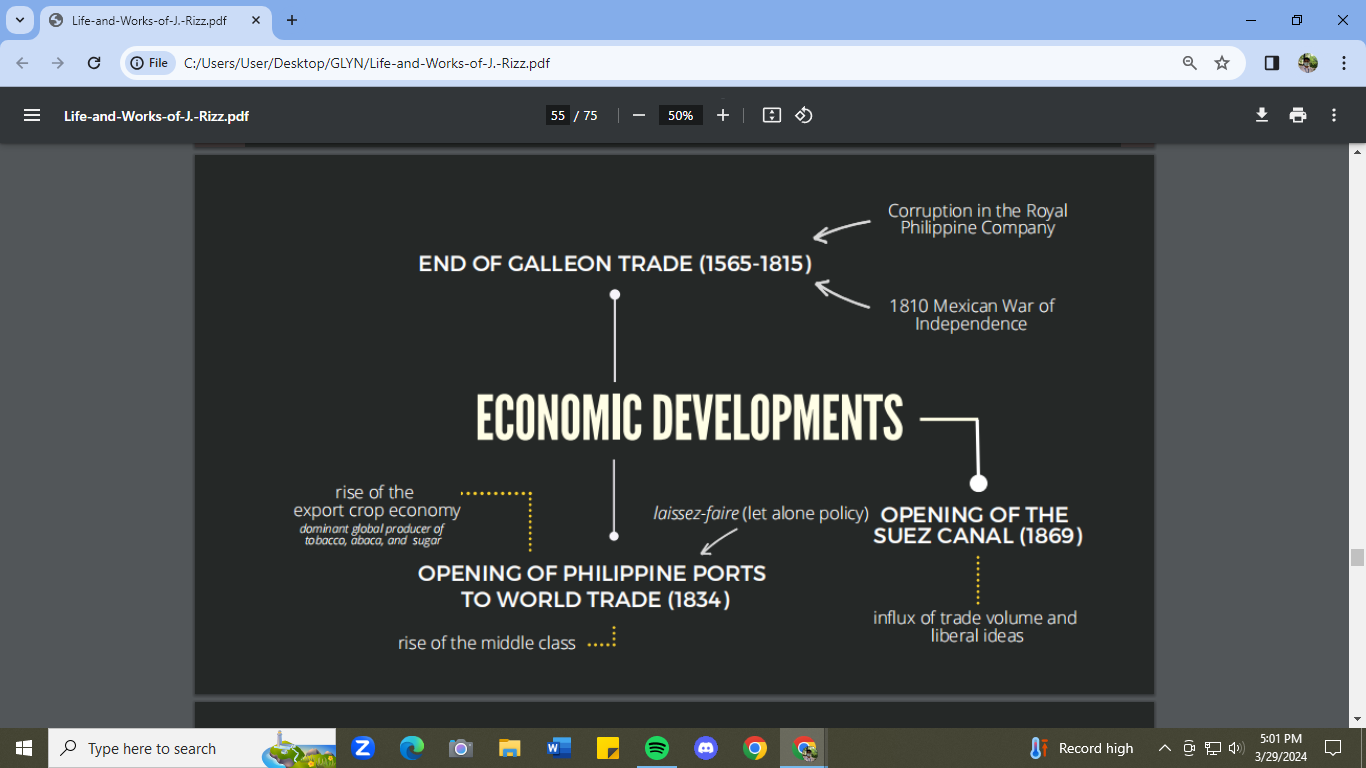Click the page number input field

(x=558, y=115)
